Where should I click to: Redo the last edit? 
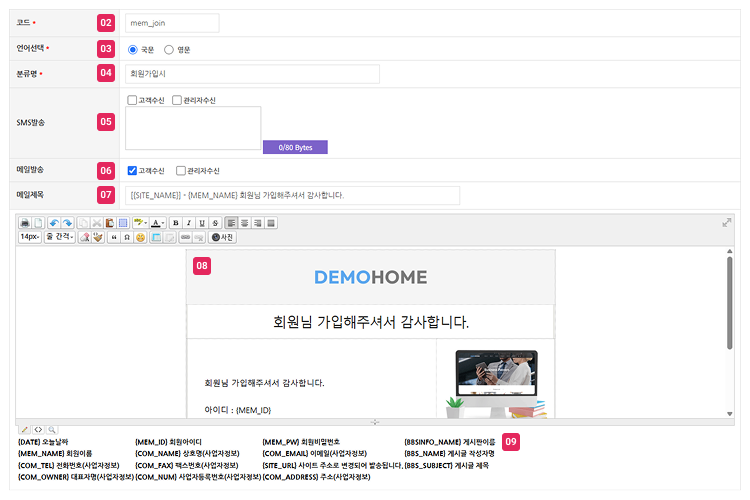coord(67,223)
